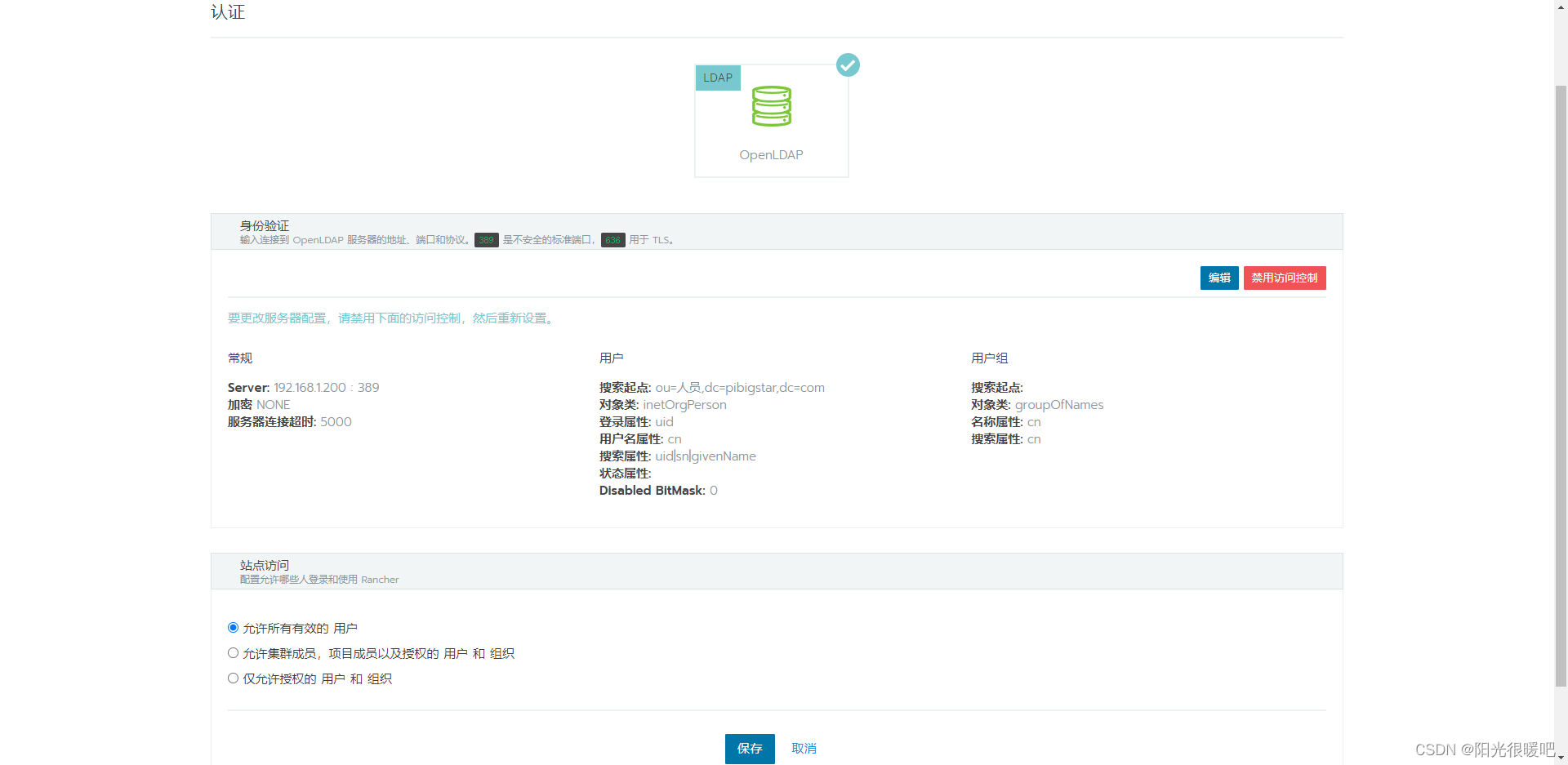This screenshot has height=765, width=1568.
Task: Click the checkmark badge on OpenLDAP card
Action: click(x=848, y=64)
